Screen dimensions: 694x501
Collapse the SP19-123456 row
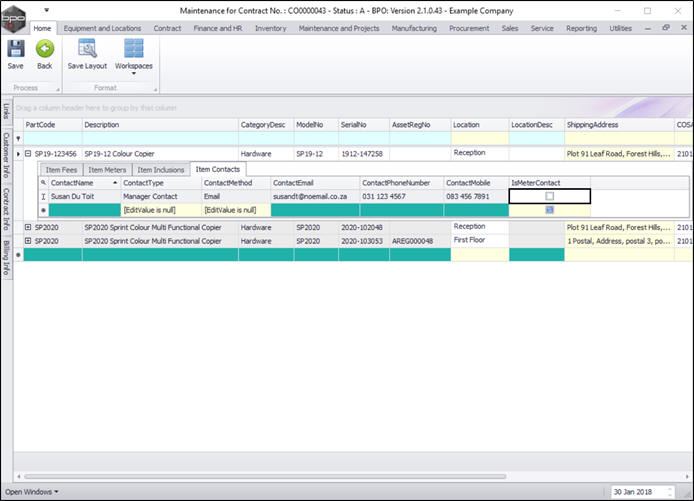[28, 154]
